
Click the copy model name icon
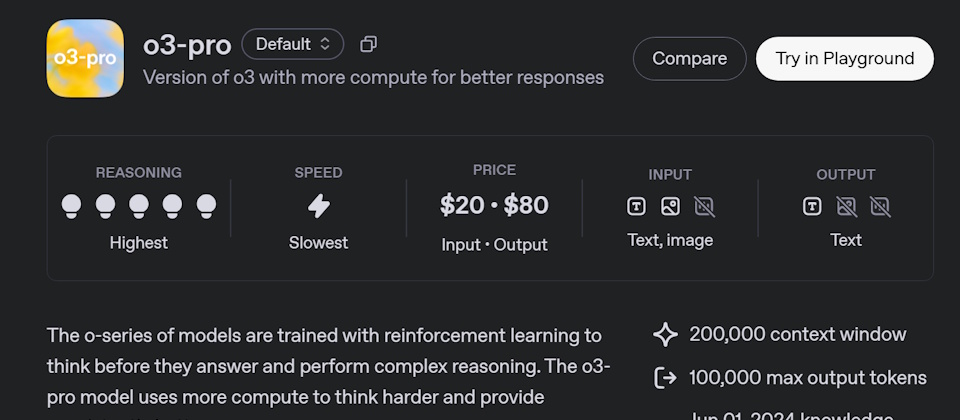click(369, 44)
